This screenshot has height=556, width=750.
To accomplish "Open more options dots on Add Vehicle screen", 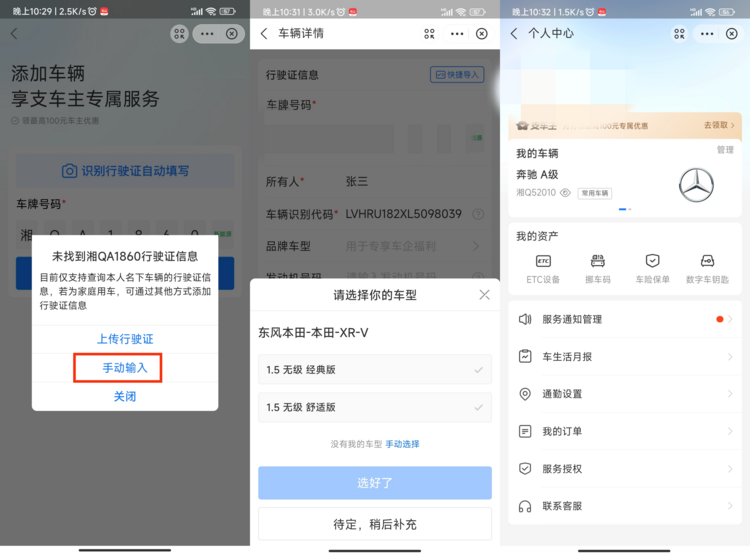I will point(207,33).
